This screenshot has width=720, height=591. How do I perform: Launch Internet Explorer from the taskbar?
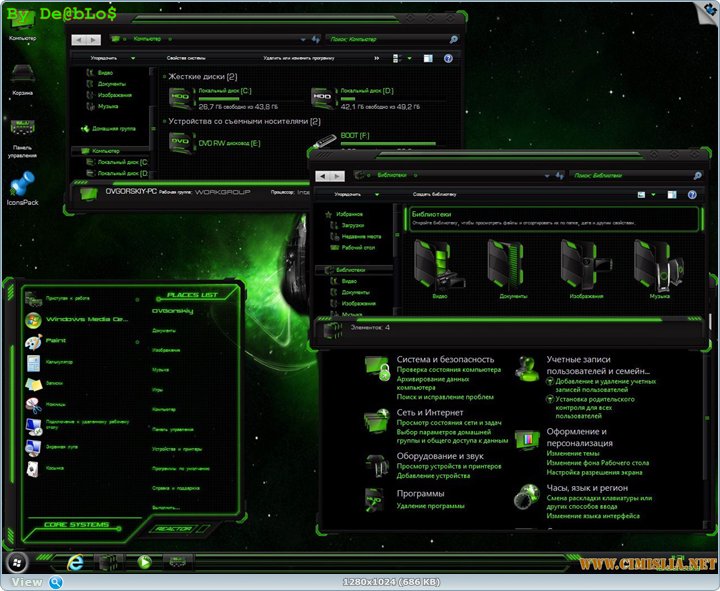(75, 562)
